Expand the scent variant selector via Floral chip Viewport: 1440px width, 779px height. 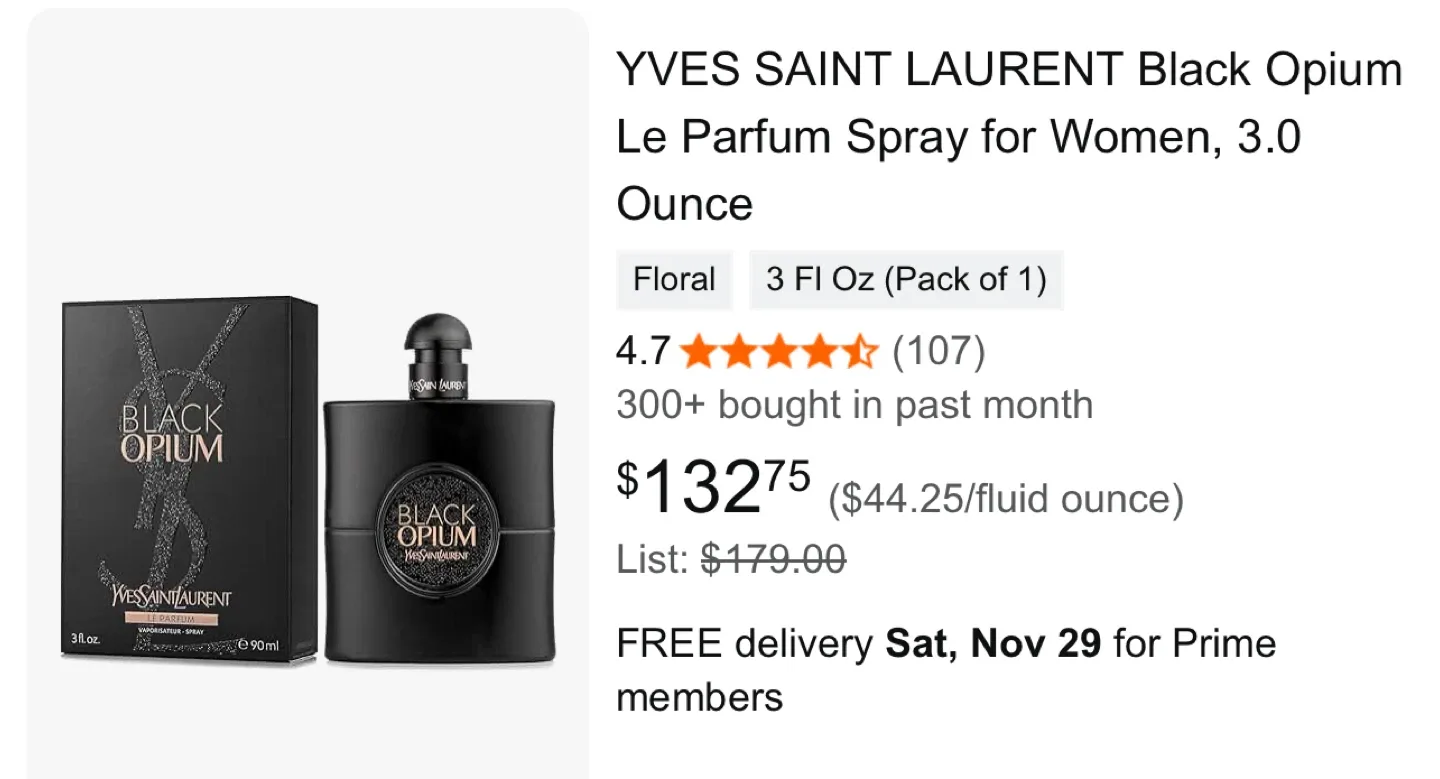(x=673, y=280)
